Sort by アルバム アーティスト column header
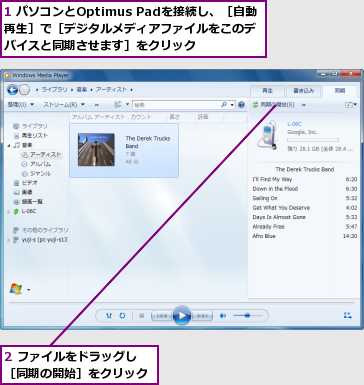 click(x=99, y=117)
